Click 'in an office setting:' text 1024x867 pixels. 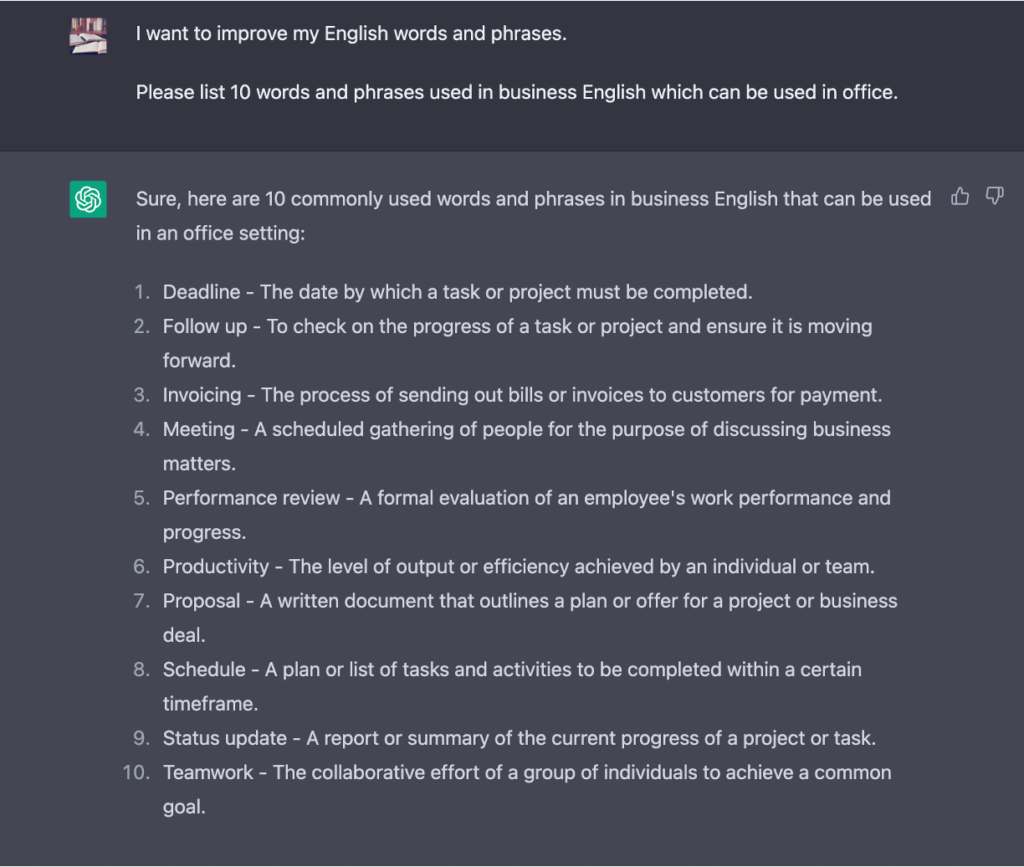[x=220, y=233]
